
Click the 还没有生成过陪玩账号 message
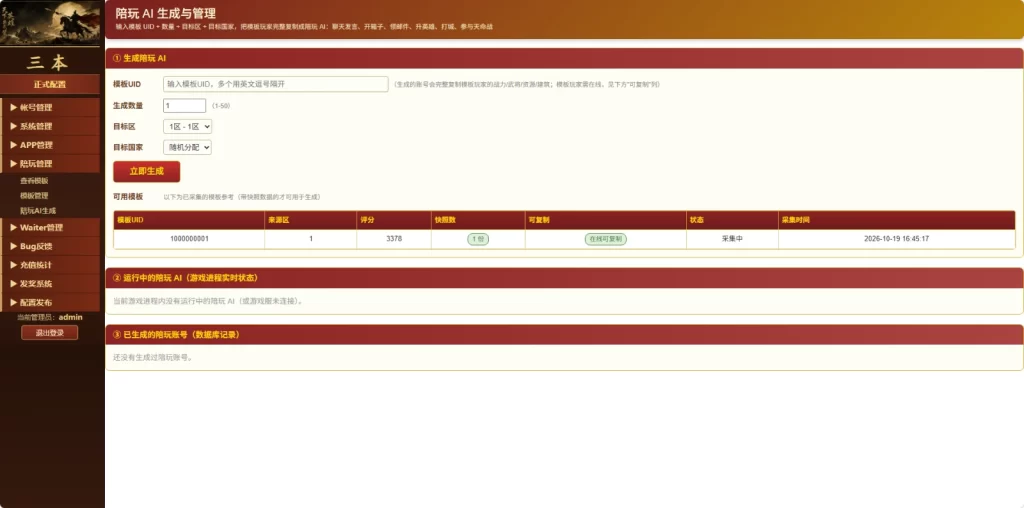point(153,357)
